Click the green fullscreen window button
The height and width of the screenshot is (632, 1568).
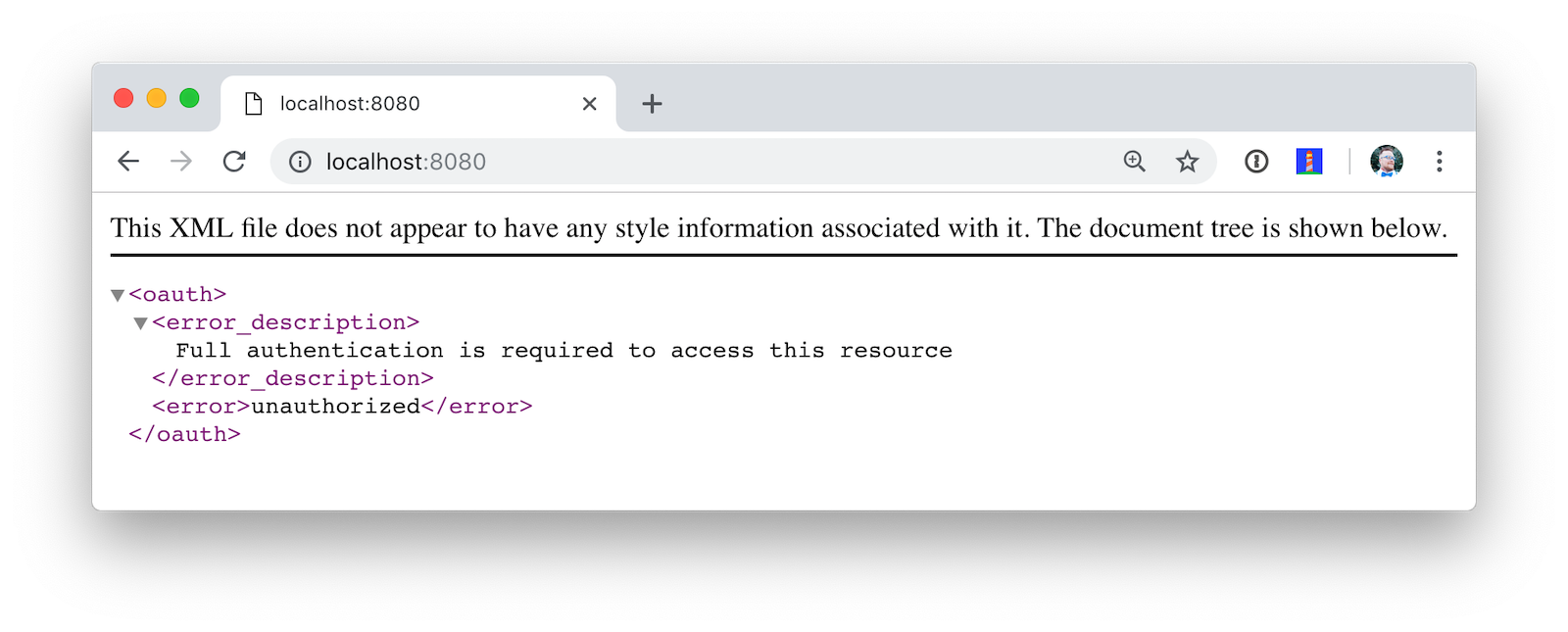pyautogui.click(x=190, y=98)
